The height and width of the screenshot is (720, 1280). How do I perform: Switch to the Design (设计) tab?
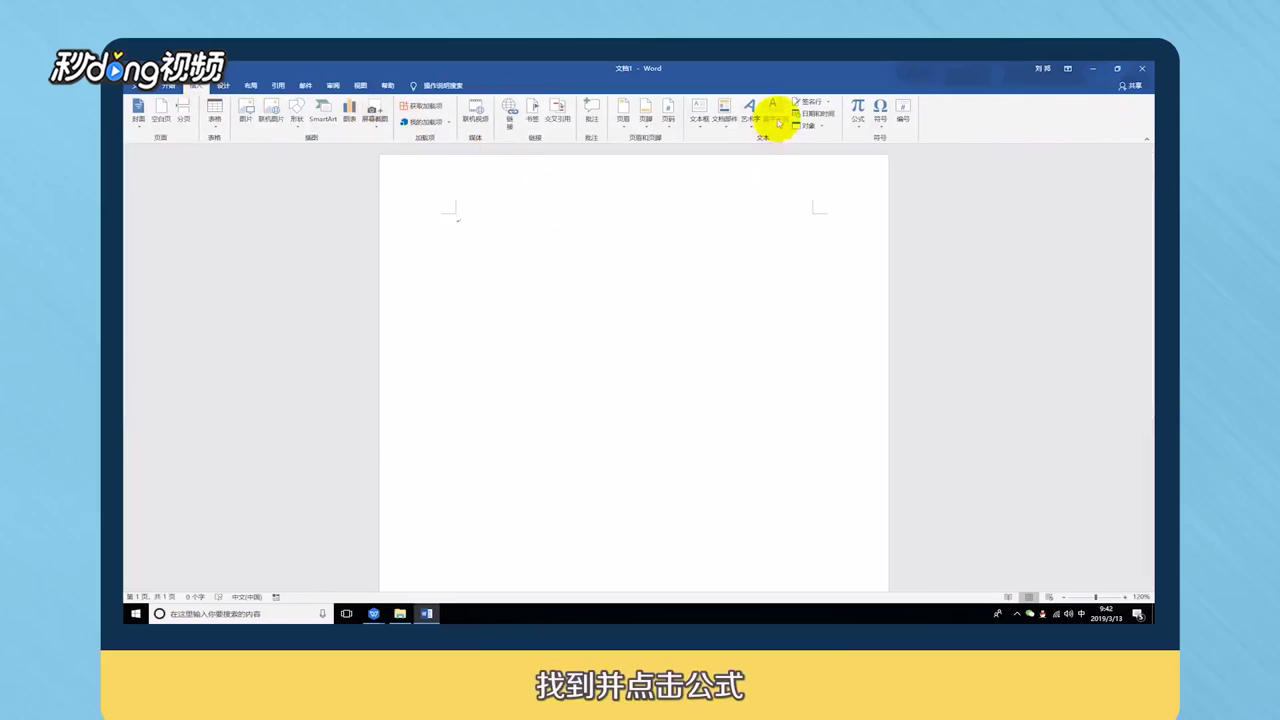click(x=223, y=86)
